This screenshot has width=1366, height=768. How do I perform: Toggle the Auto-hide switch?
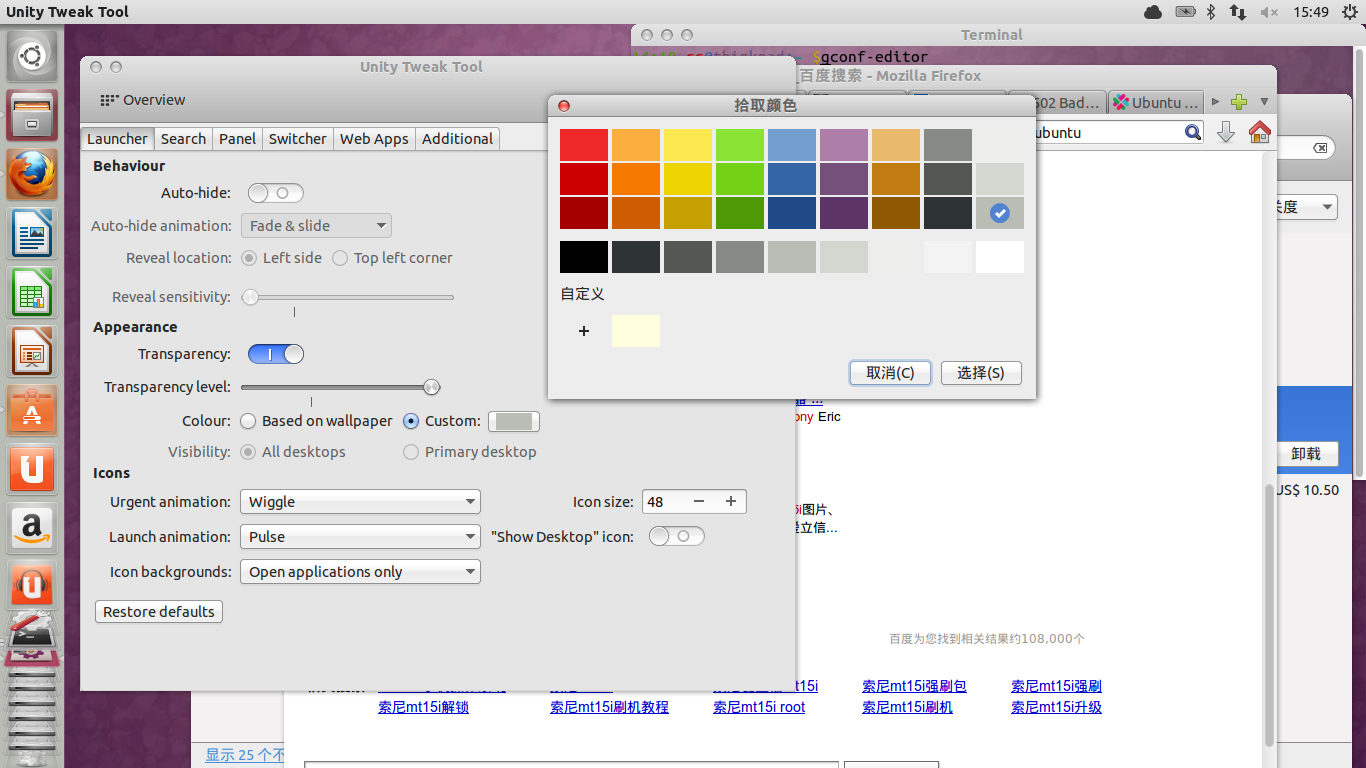(x=276, y=192)
